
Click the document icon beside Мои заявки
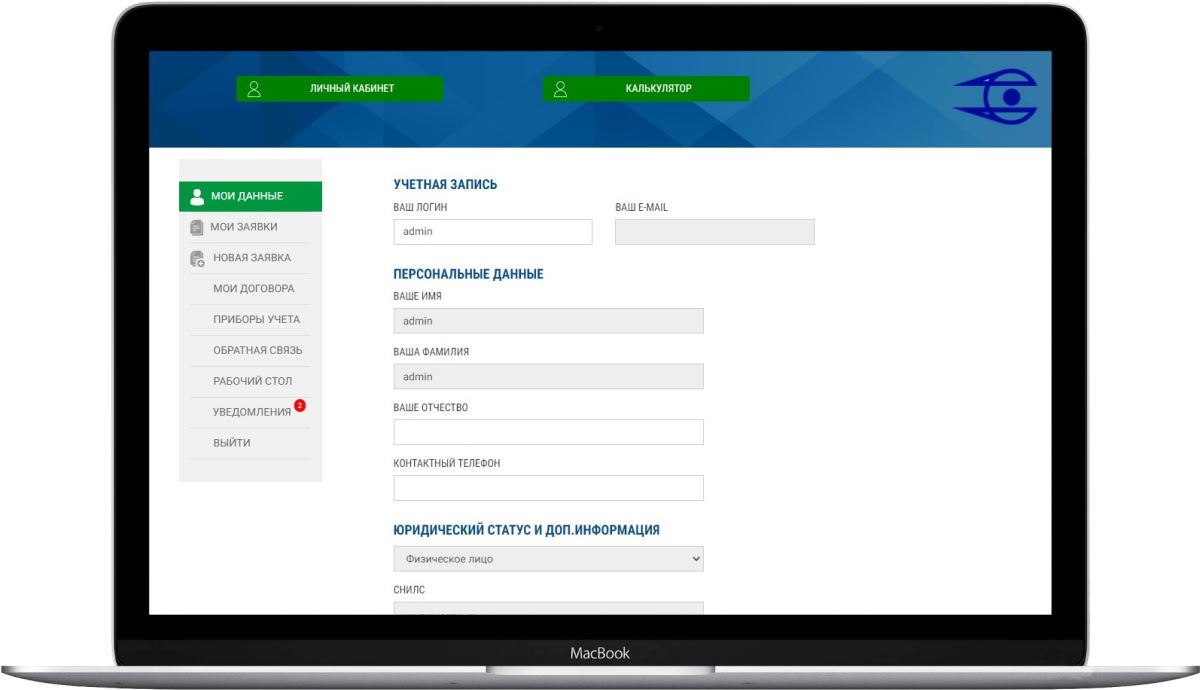196,227
